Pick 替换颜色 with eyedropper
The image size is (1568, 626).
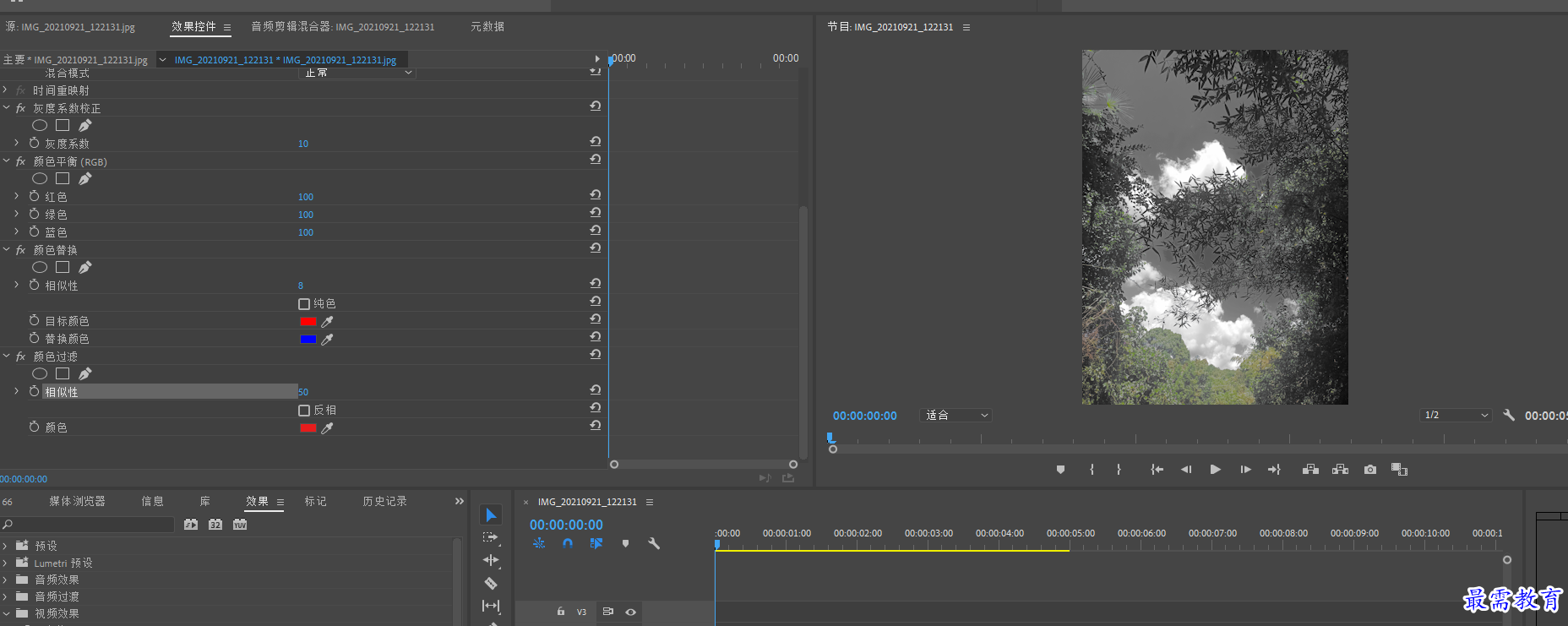328,339
